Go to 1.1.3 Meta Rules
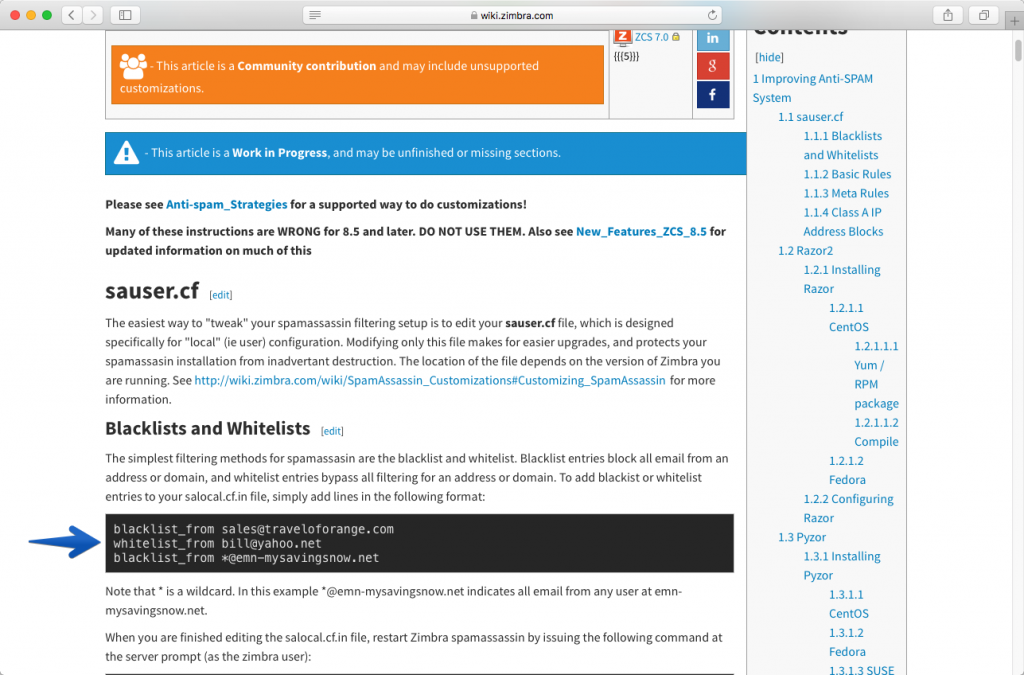Viewport: 1024px width, 675px height. (x=846, y=193)
